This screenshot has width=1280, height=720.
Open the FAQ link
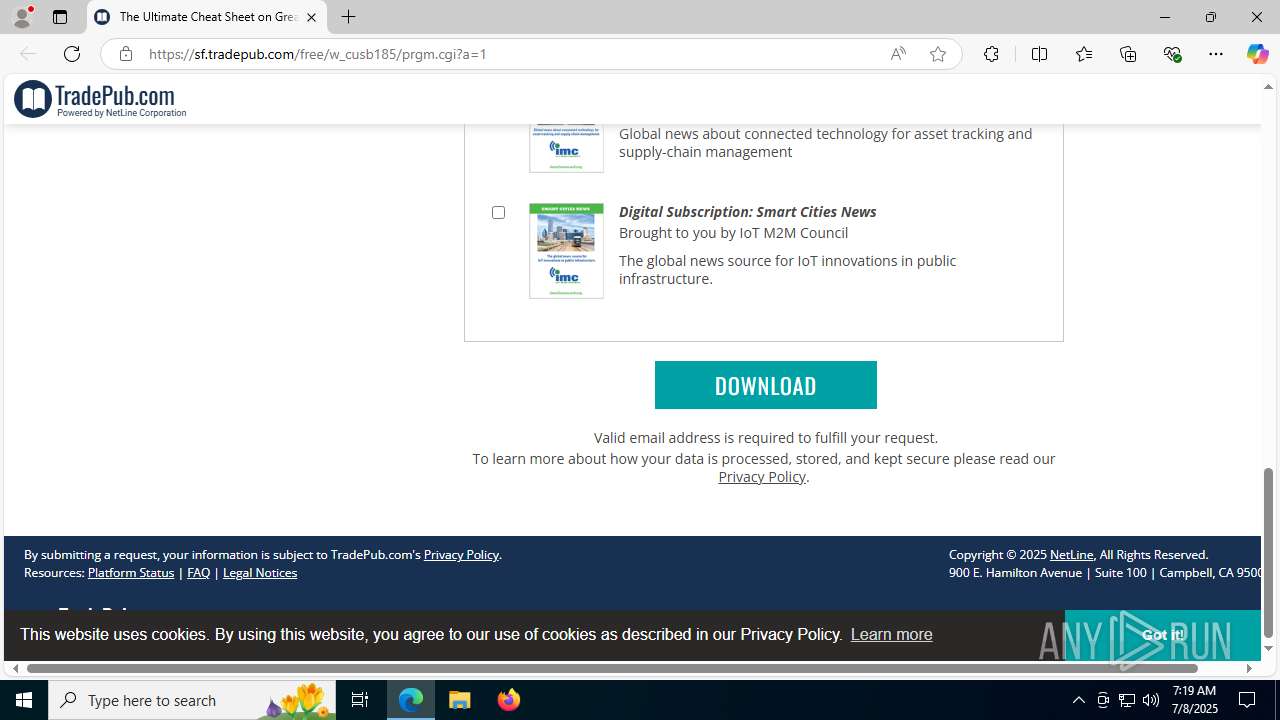pos(198,573)
